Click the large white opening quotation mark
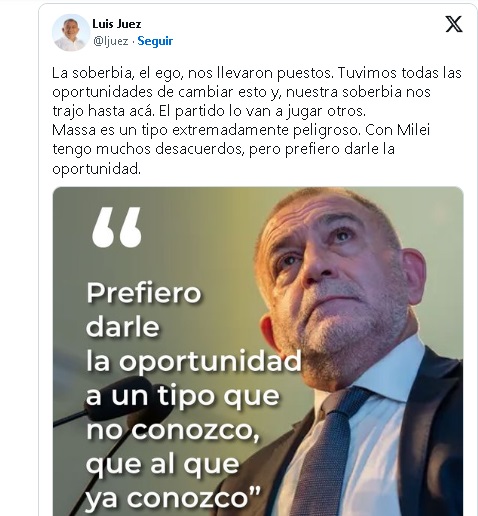 point(117,227)
